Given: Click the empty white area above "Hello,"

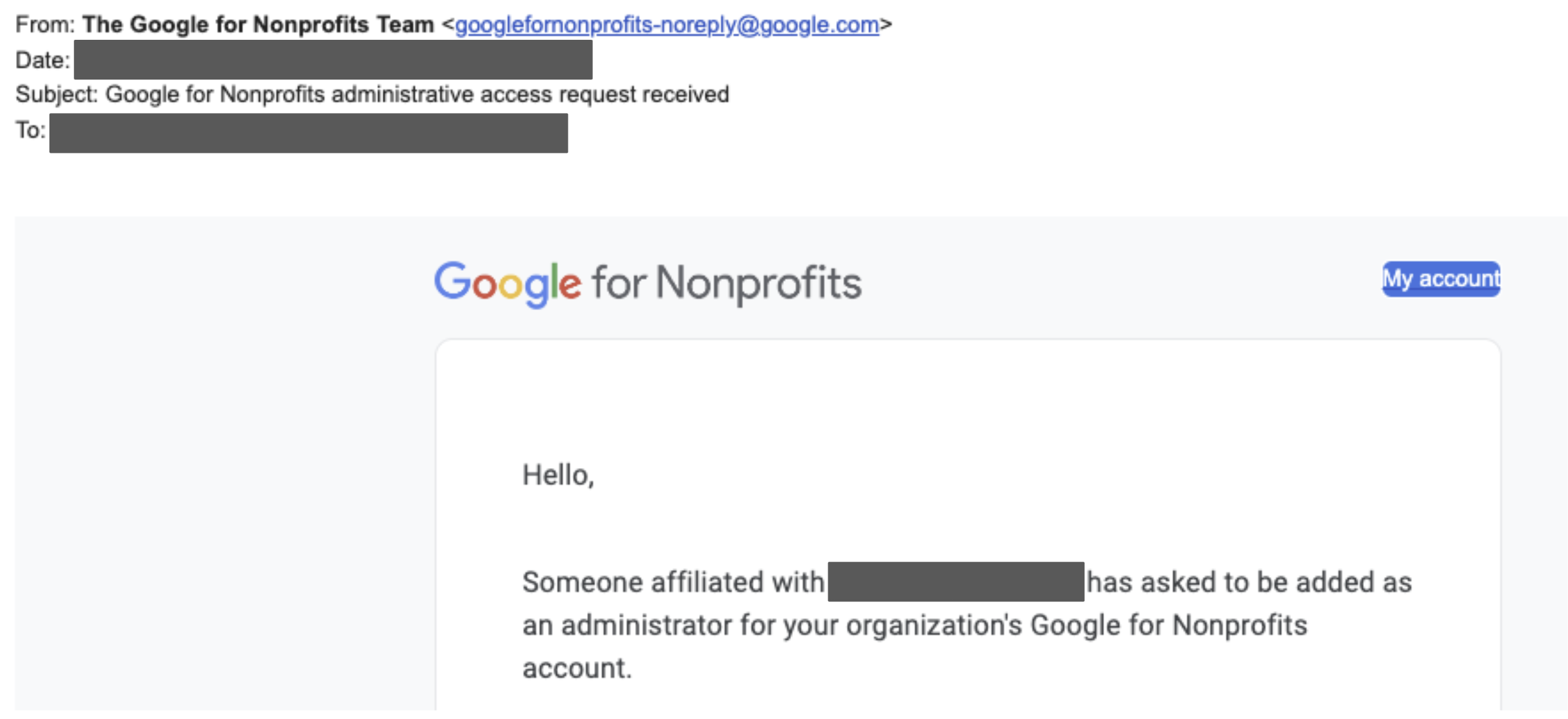Looking at the screenshot, I should point(967,404).
